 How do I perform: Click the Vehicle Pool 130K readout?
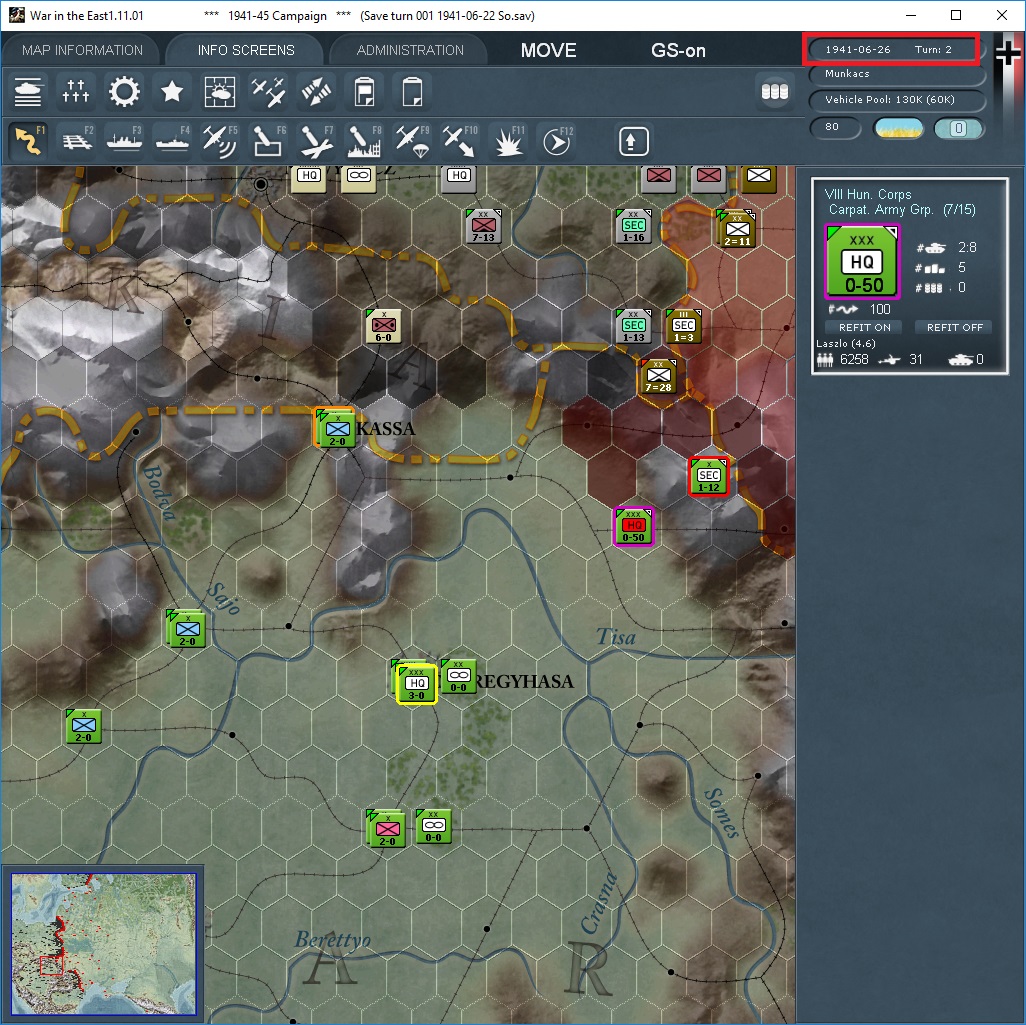[x=896, y=99]
